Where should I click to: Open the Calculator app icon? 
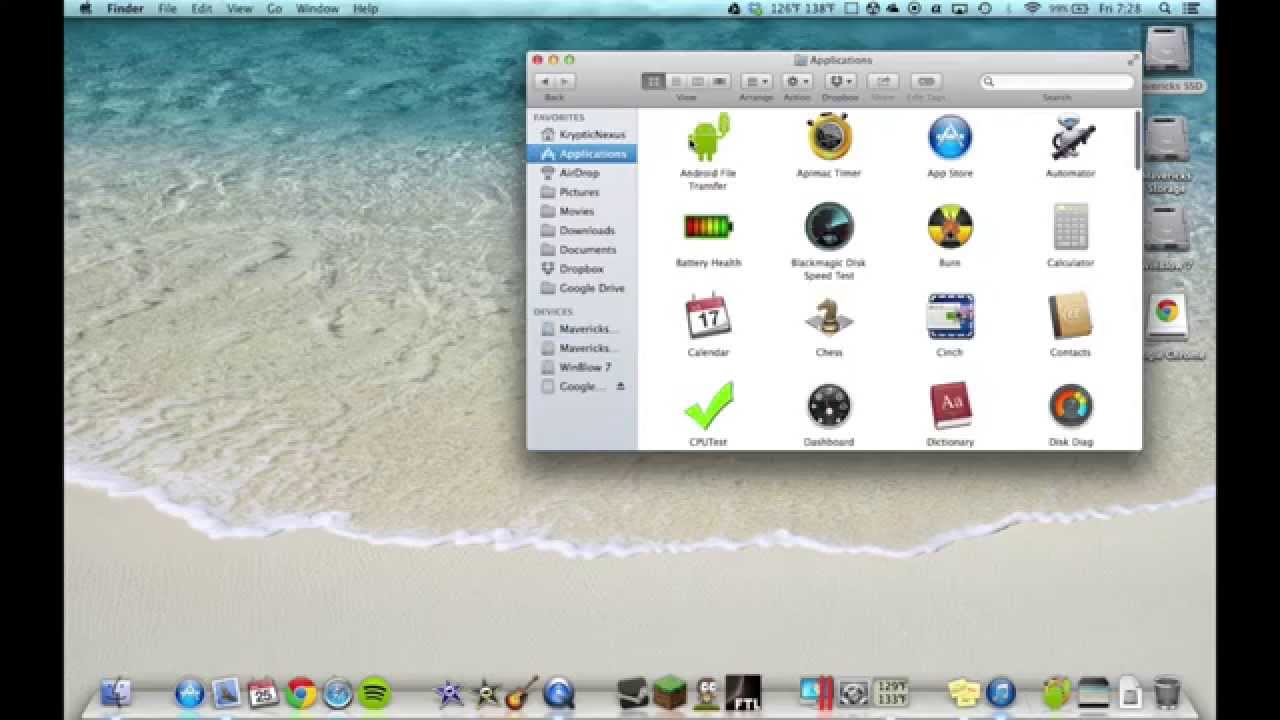pos(1071,227)
